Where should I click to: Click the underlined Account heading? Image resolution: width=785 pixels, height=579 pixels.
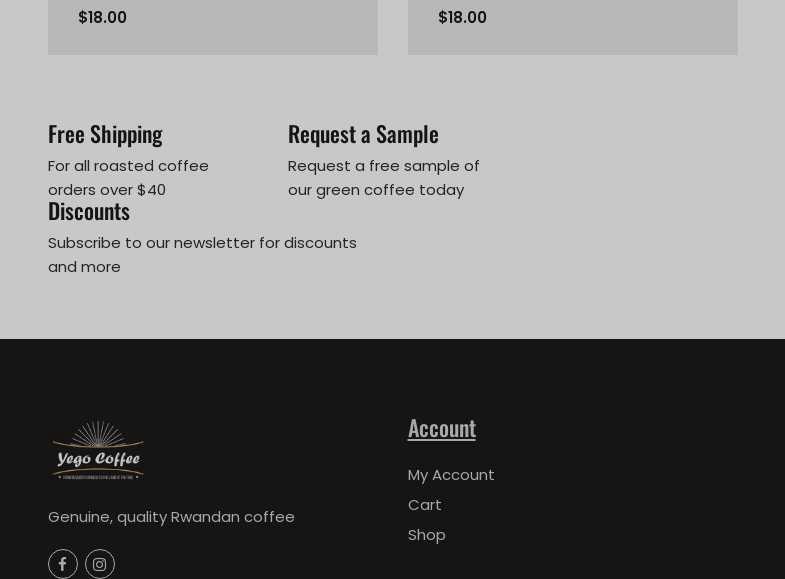click(x=442, y=428)
